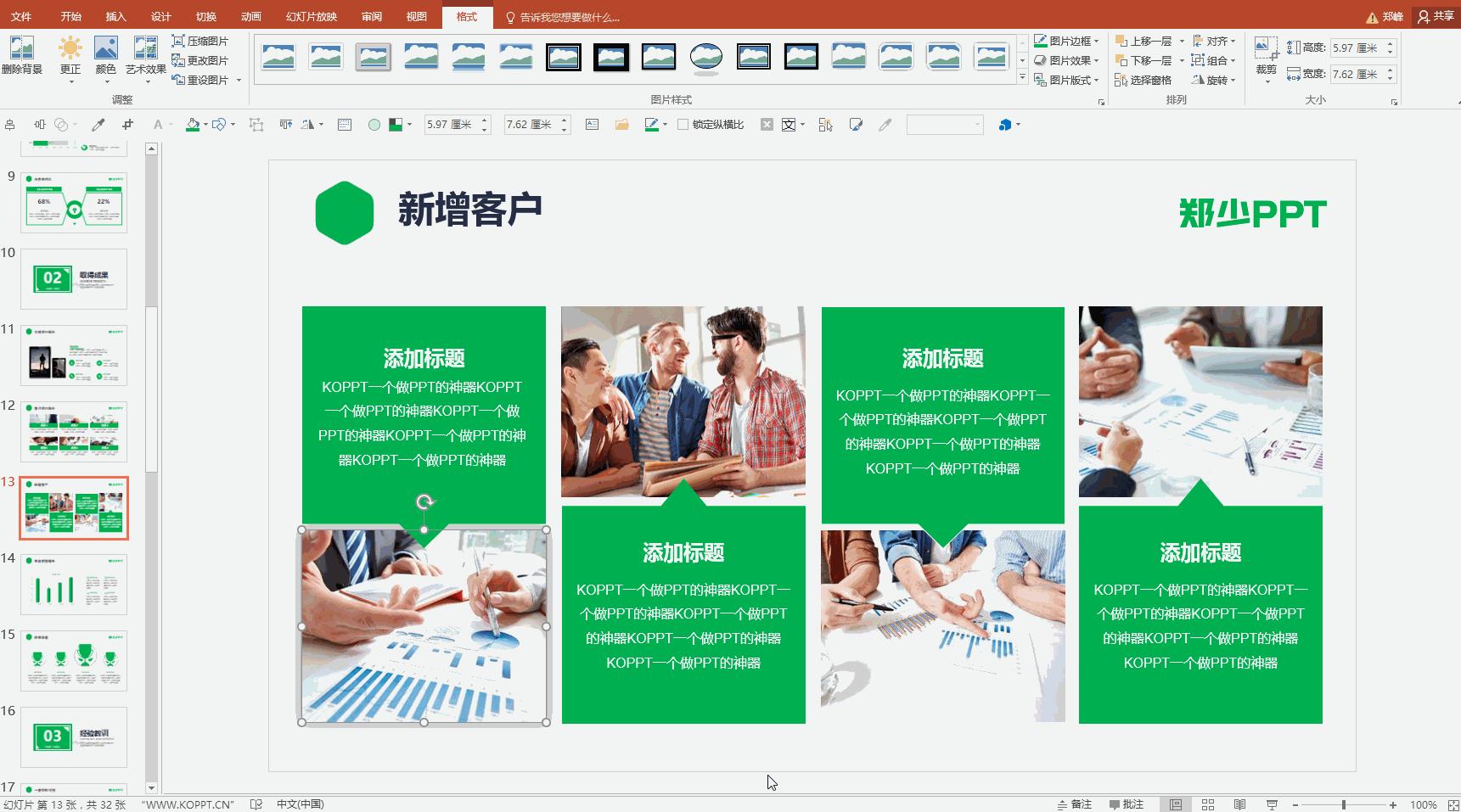1461x812 pixels.
Task: Switch to the 设计 (Design) ribbon tab
Action: [x=160, y=15]
